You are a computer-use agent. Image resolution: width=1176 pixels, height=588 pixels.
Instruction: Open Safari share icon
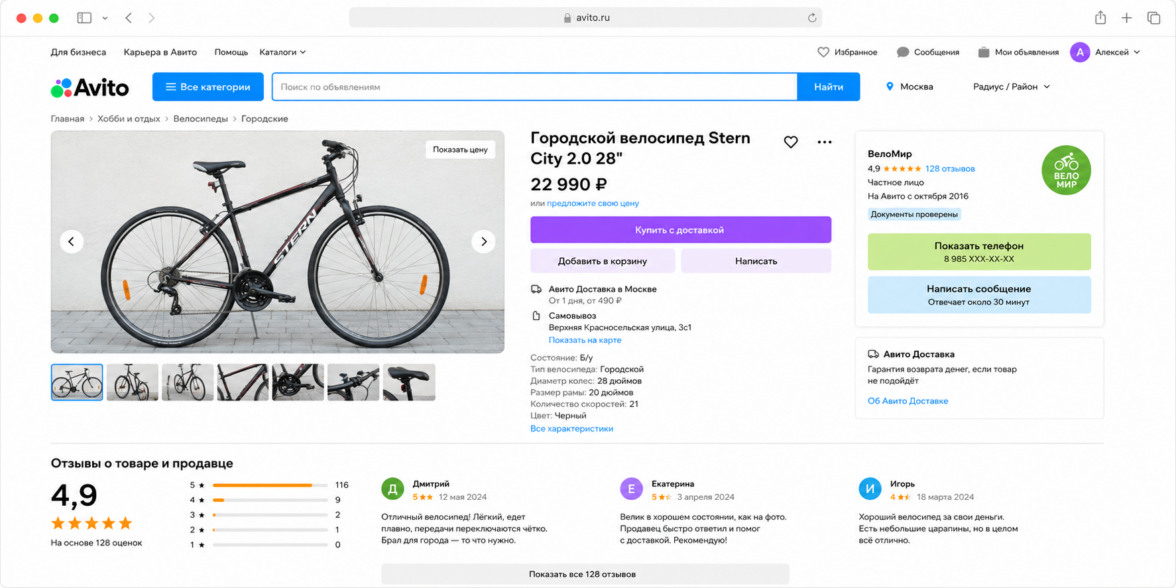point(1100,17)
